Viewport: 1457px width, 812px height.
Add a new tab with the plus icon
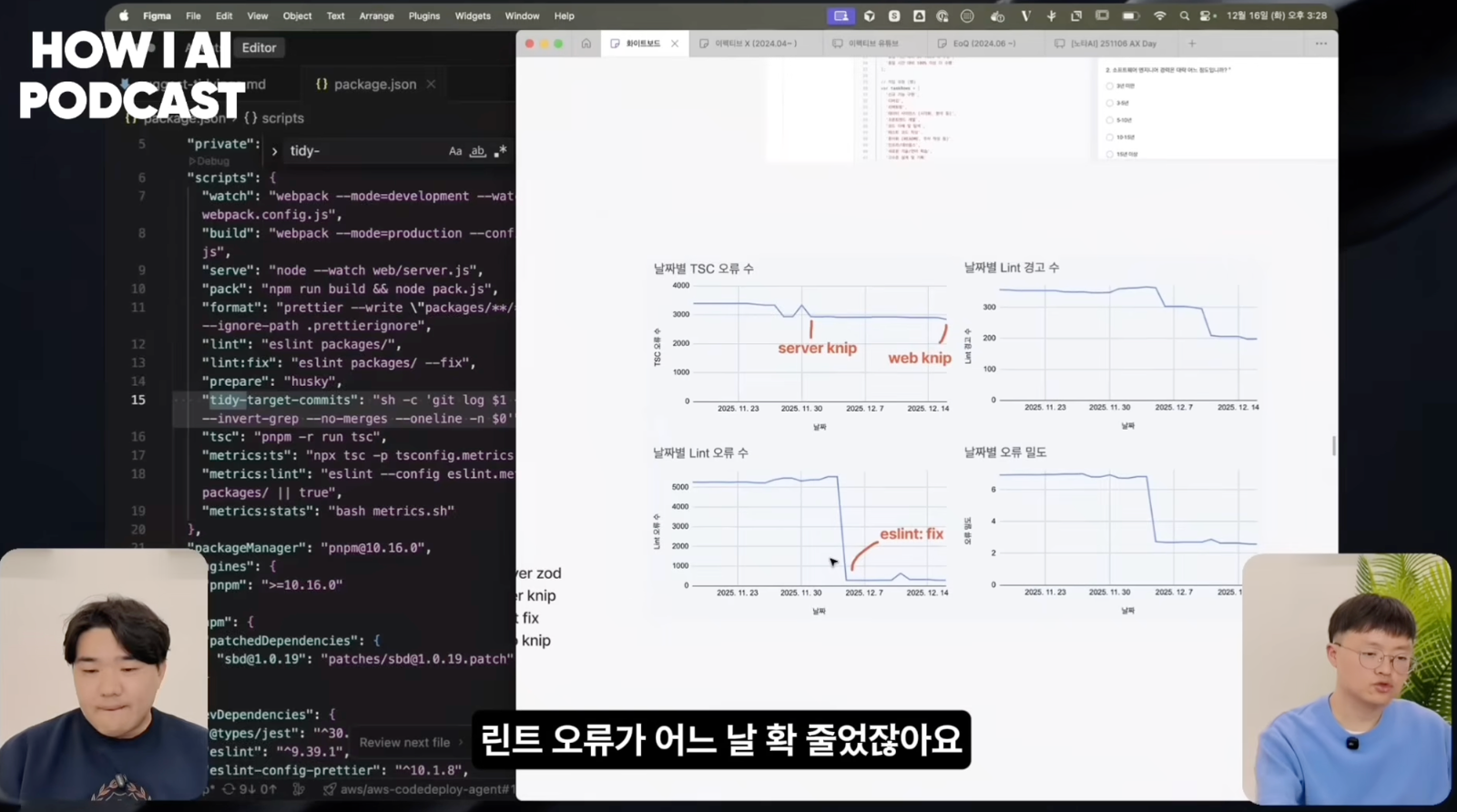point(1191,43)
